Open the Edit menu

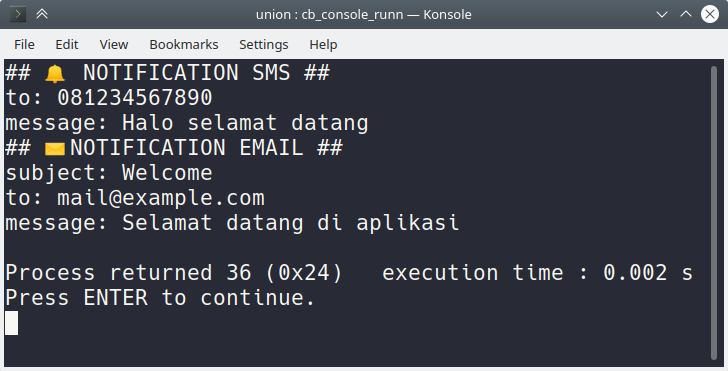(x=67, y=45)
